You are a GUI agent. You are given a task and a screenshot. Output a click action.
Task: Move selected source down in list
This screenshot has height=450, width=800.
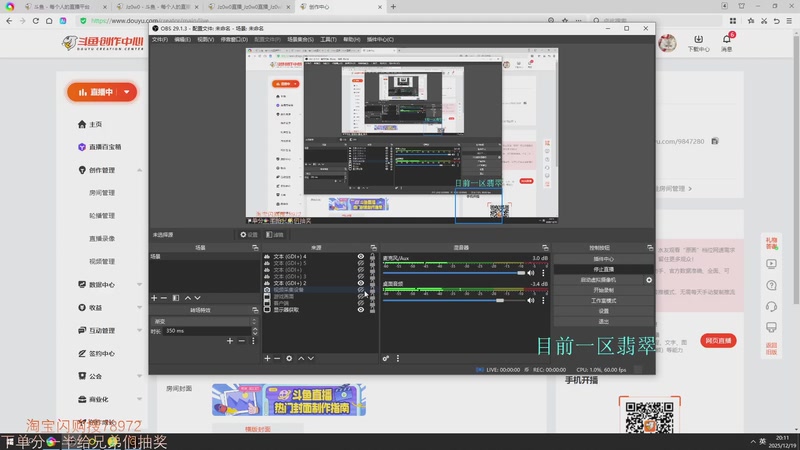click(x=311, y=359)
